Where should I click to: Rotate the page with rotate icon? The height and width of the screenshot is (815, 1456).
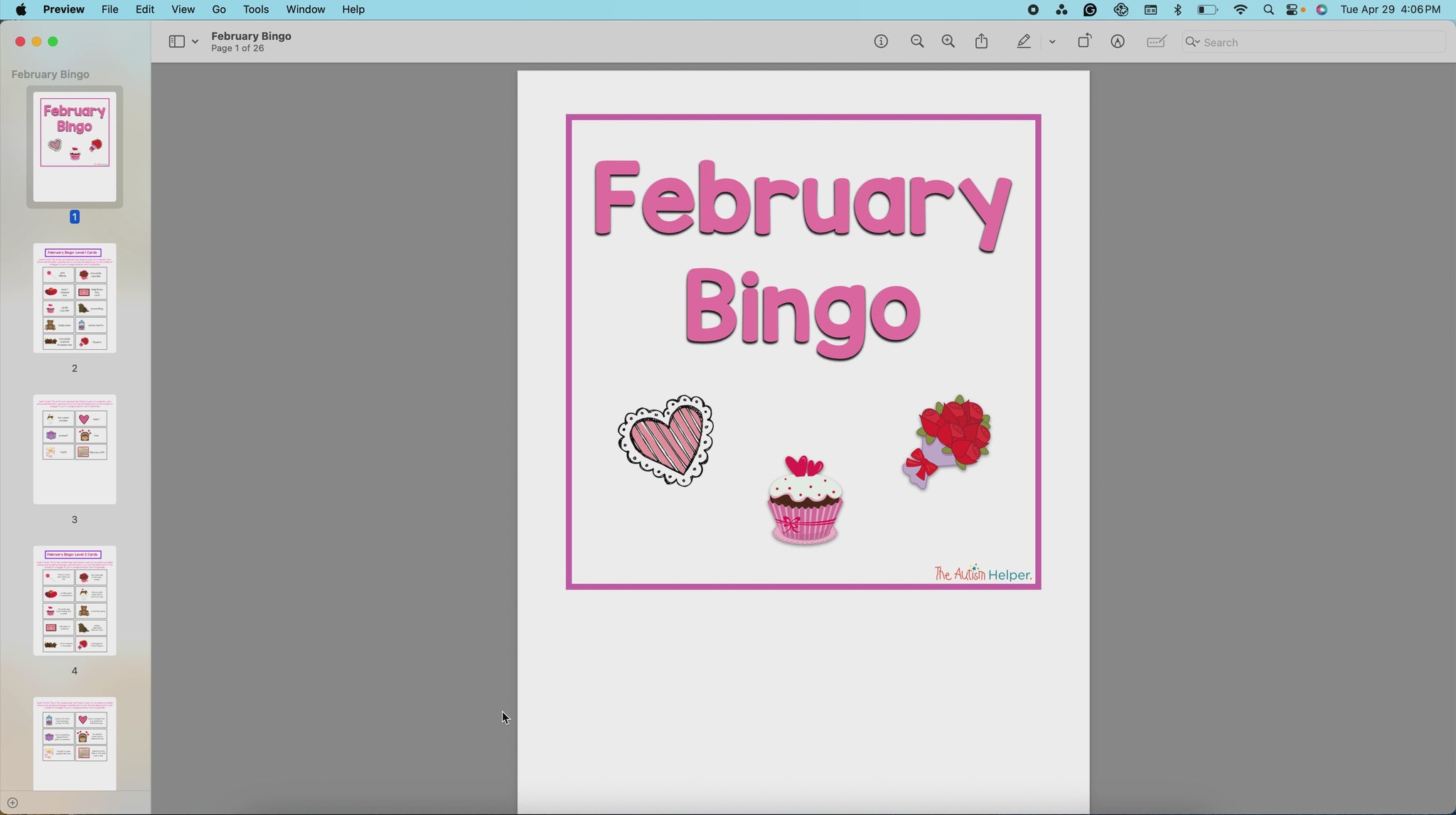[x=1084, y=42]
